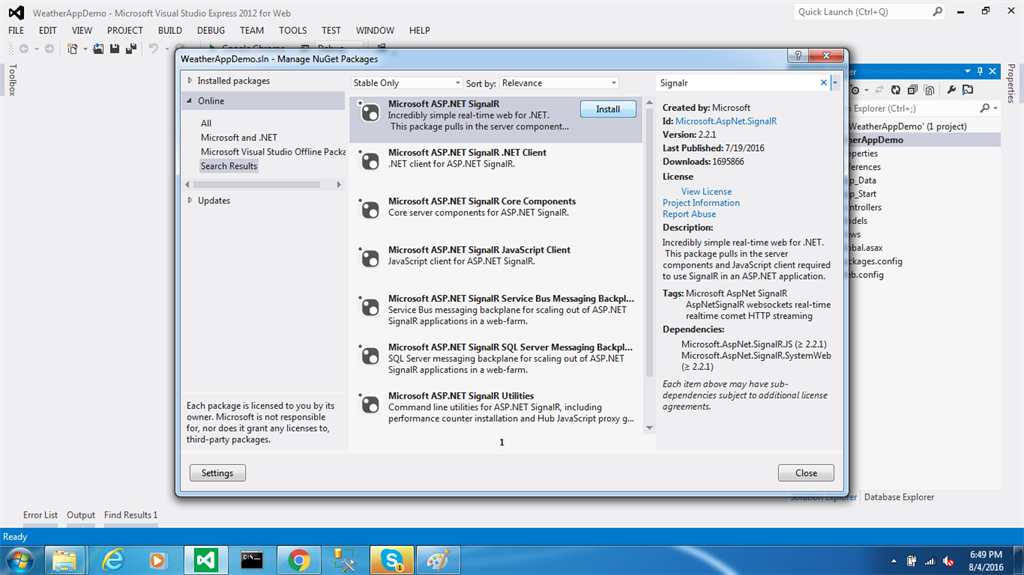Viewport: 1024px width, 575px height.
Task: Open the TOOLS menu
Action: [x=293, y=30]
